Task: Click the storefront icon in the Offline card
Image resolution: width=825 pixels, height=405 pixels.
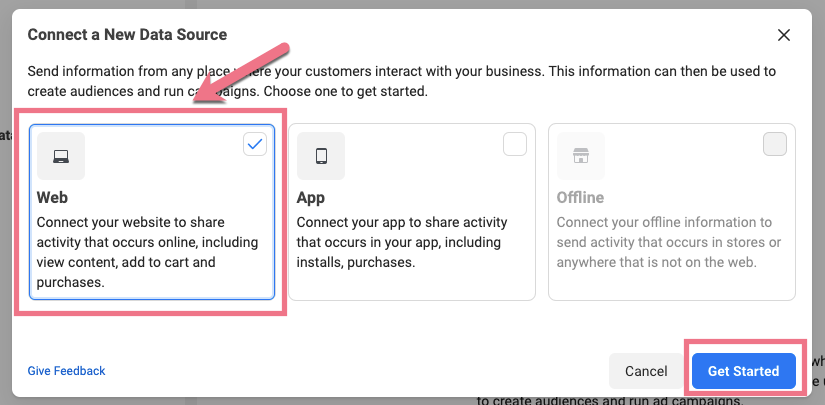Action: (580, 156)
